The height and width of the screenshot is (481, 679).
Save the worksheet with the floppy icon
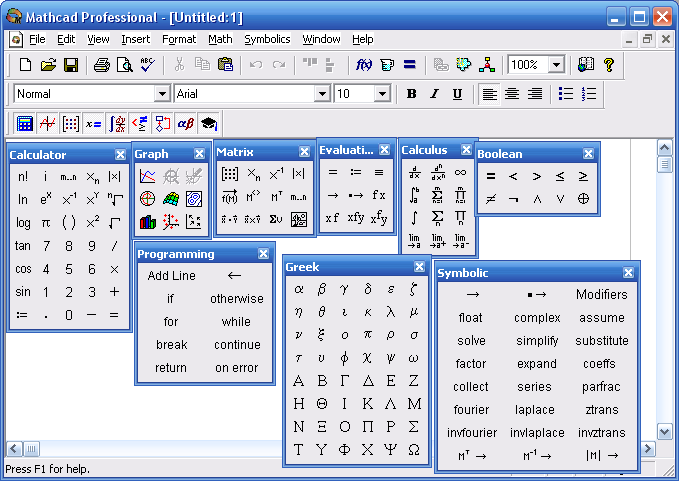tap(71, 65)
